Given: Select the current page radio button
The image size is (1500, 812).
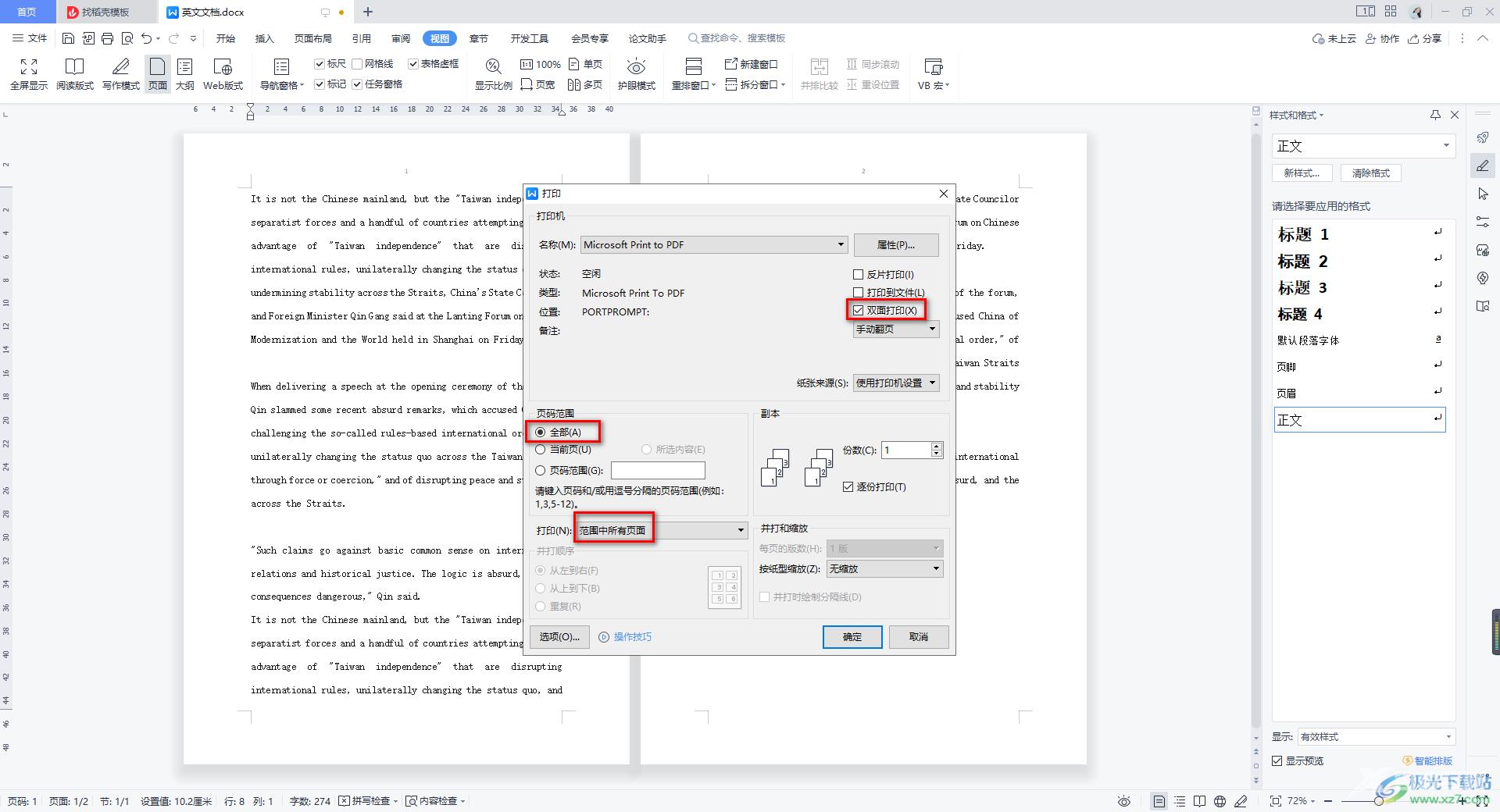Looking at the screenshot, I should click(540, 450).
